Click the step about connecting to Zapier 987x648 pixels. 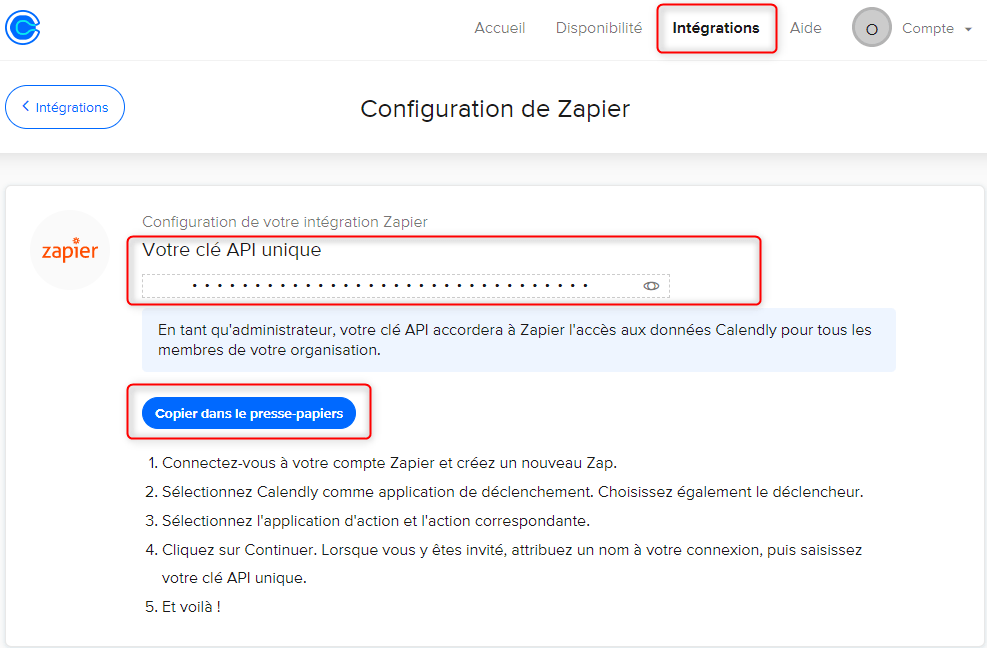coord(390,463)
